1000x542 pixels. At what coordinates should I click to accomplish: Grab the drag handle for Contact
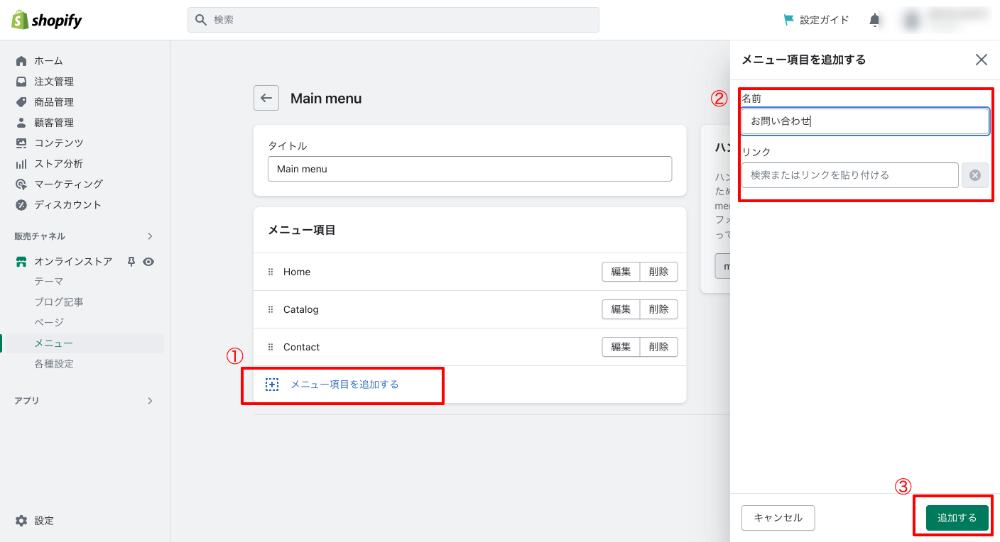pos(270,347)
